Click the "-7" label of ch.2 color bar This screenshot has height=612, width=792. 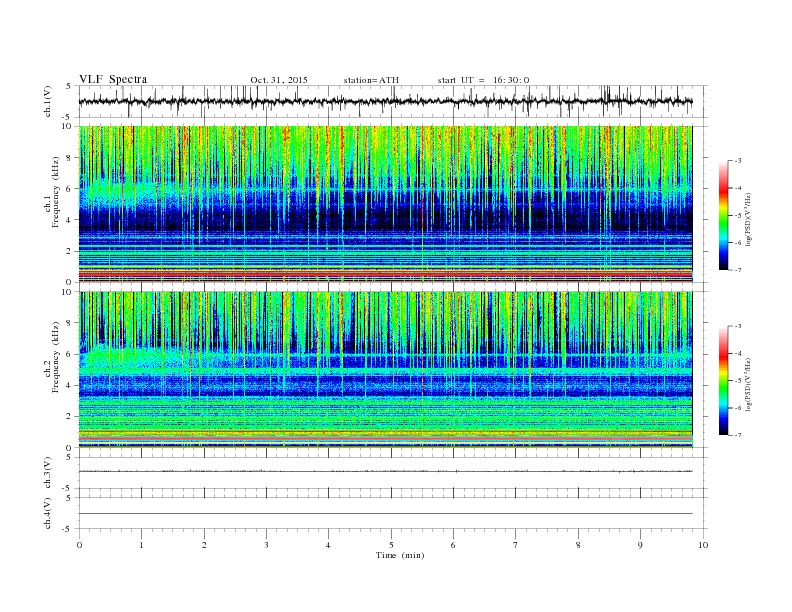pyautogui.click(x=738, y=435)
